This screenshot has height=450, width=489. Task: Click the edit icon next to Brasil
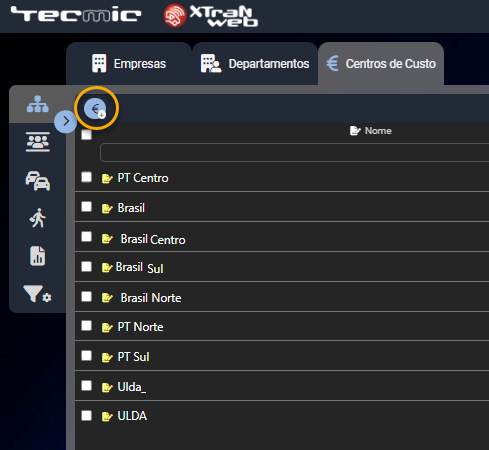107,209
